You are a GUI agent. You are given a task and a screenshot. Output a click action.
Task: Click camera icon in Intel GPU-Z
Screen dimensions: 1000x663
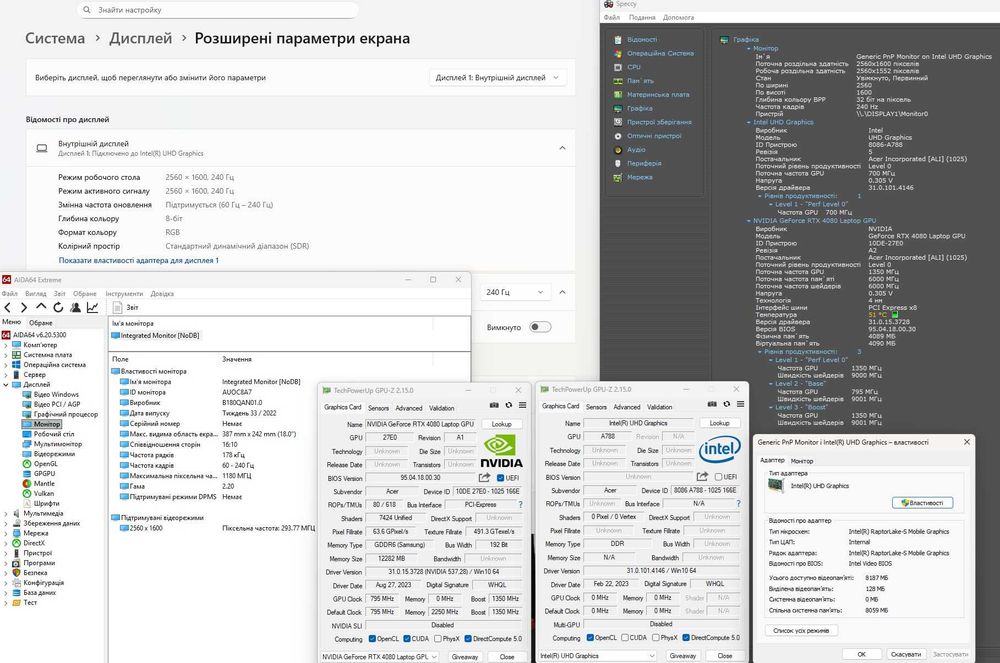click(712, 404)
